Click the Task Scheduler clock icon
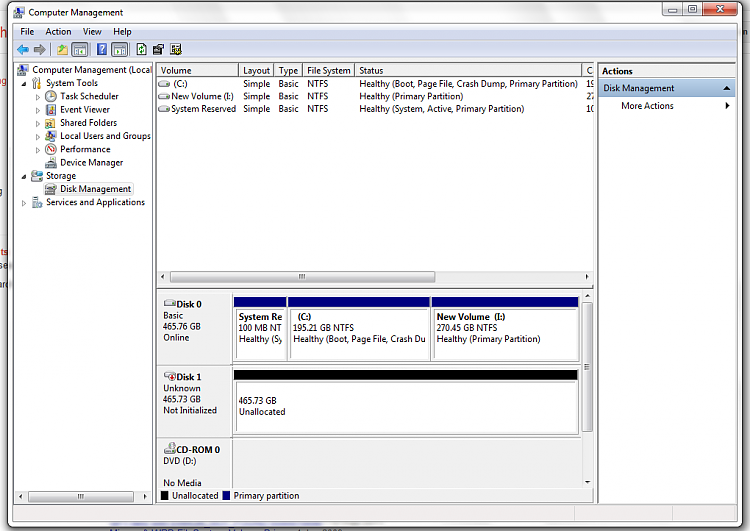750x531 pixels. click(x=51, y=96)
